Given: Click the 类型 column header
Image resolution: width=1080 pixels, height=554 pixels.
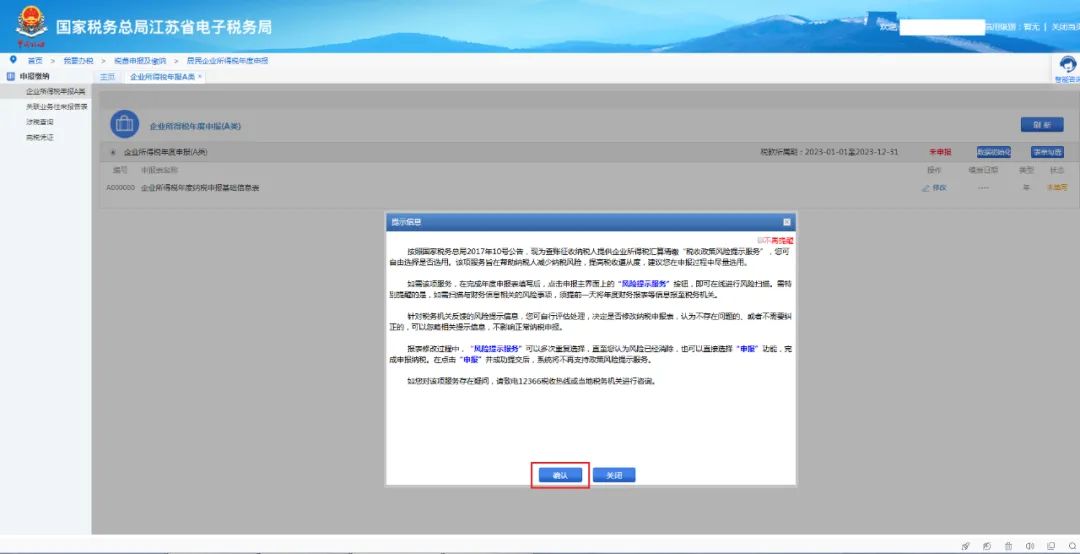Looking at the screenshot, I should click(1026, 170).
